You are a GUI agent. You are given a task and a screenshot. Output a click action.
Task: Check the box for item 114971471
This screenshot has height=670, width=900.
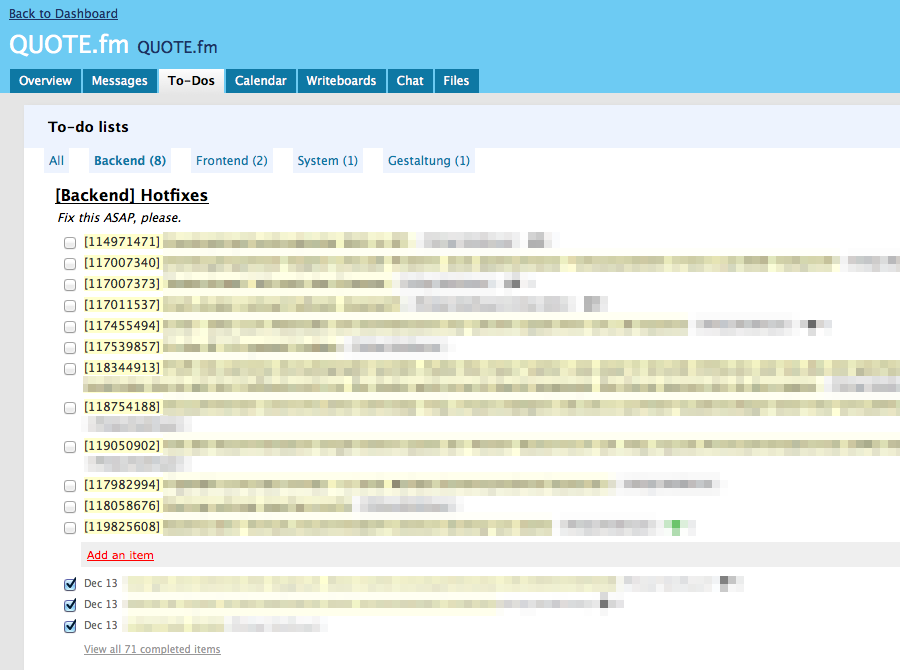tap(70, 242)
